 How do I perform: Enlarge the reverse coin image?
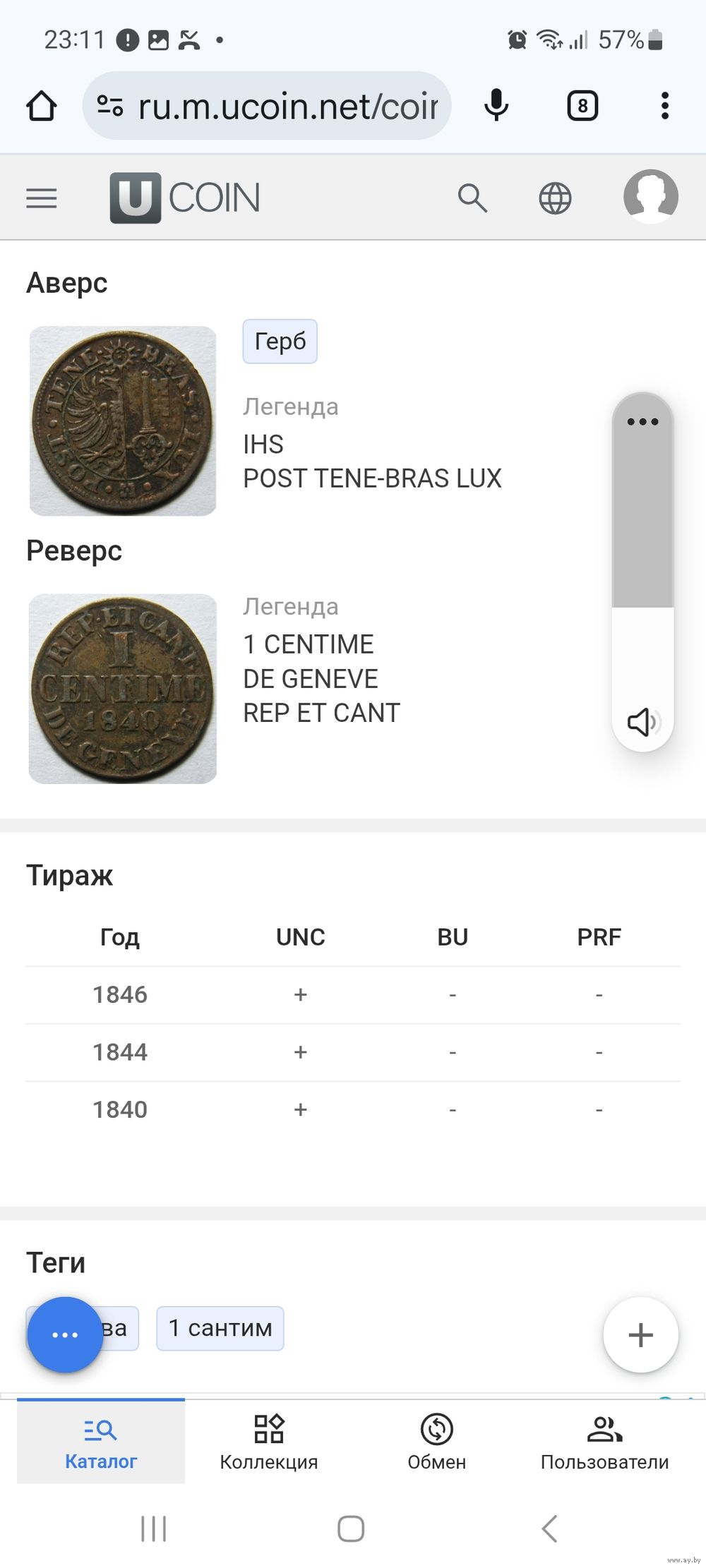123,689
